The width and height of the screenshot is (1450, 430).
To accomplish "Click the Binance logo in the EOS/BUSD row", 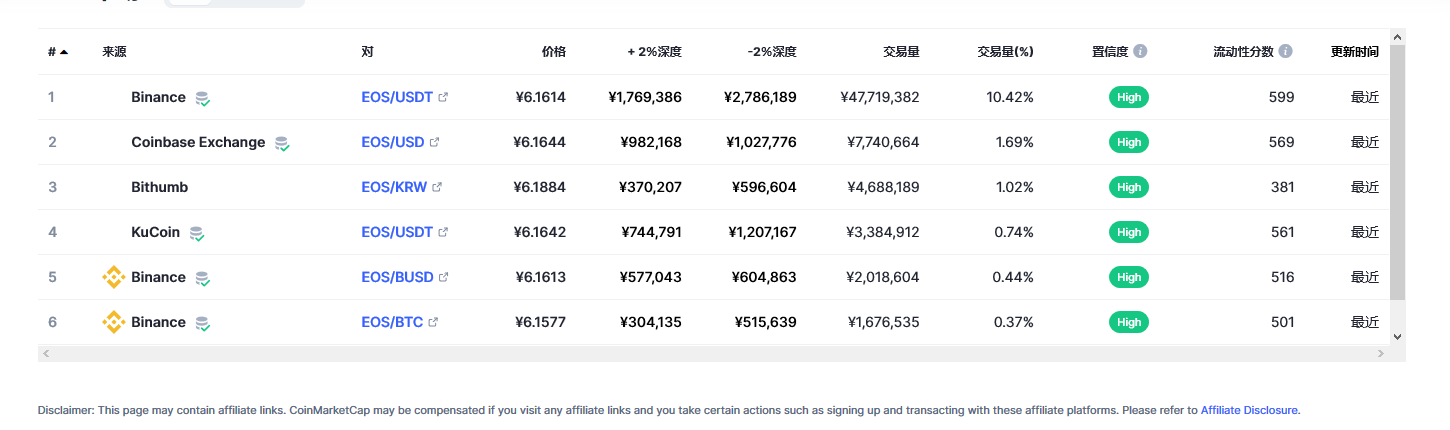I will pos(114,277).
